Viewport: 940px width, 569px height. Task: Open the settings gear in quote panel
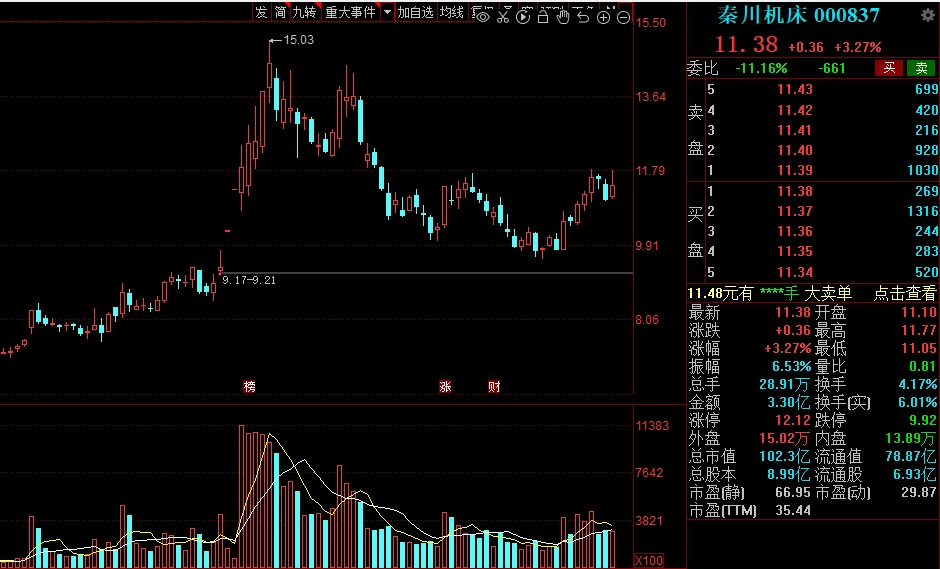tap(926, 15)
